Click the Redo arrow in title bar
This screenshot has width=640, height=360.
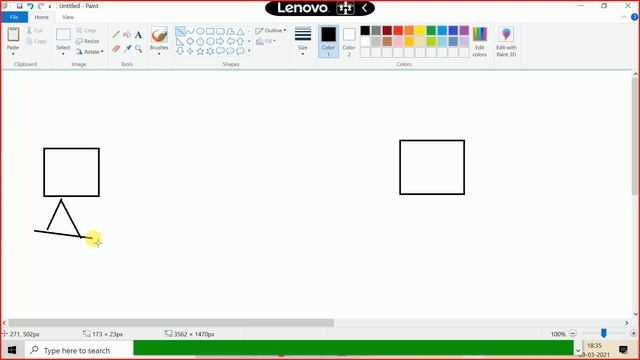[40, 6]
